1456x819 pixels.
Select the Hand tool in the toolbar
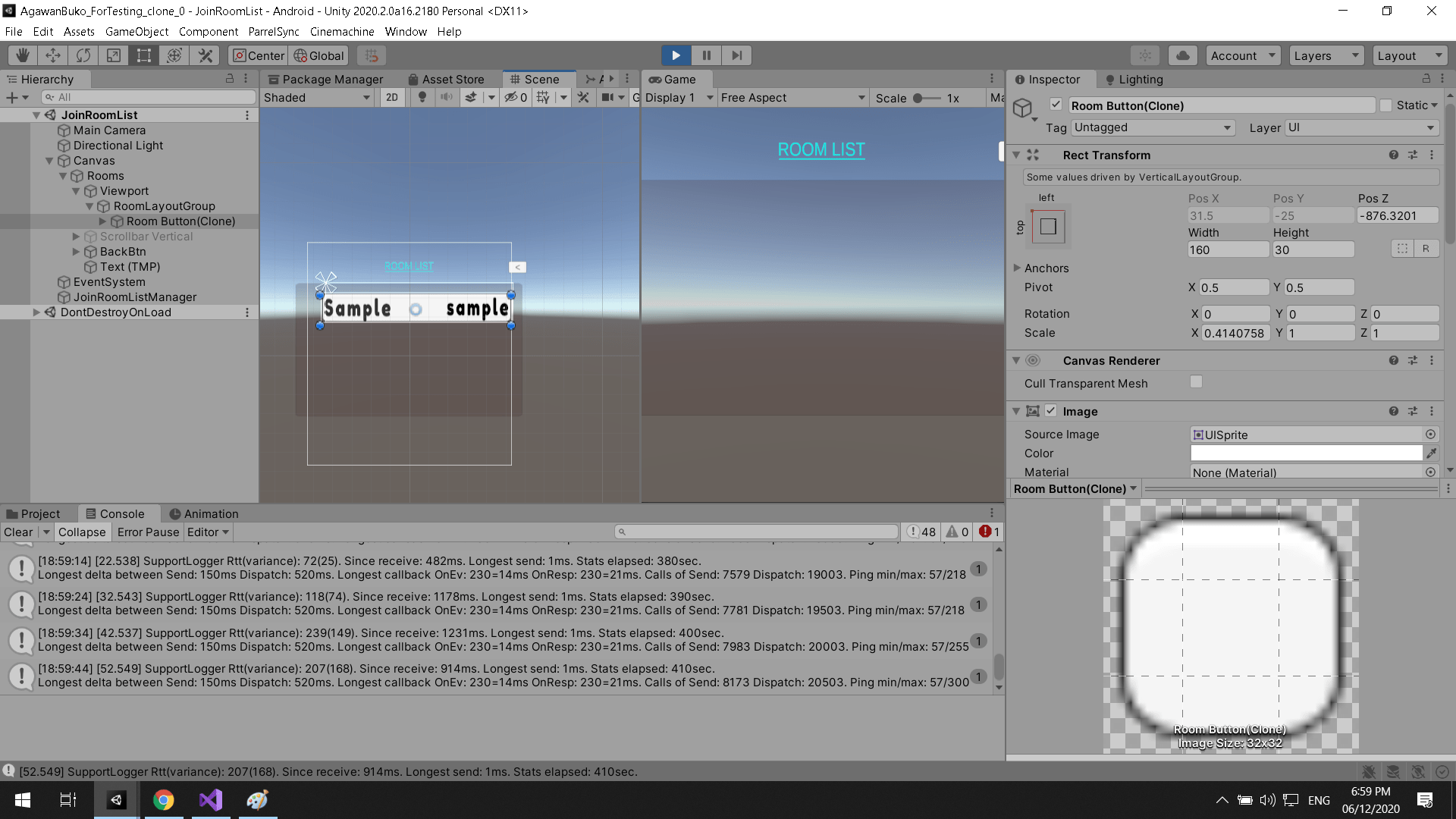[21, 55]
